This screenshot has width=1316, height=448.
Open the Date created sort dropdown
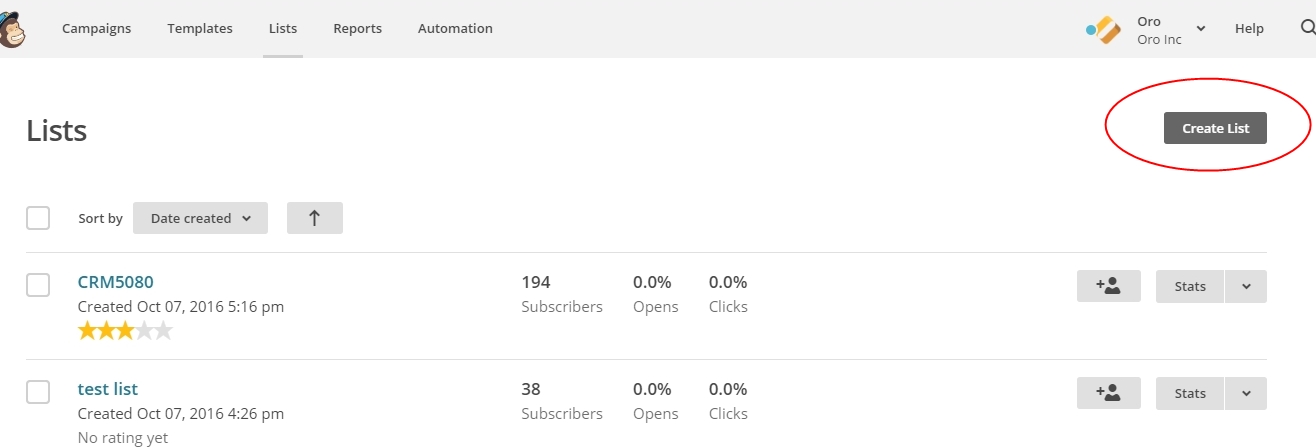200,218
